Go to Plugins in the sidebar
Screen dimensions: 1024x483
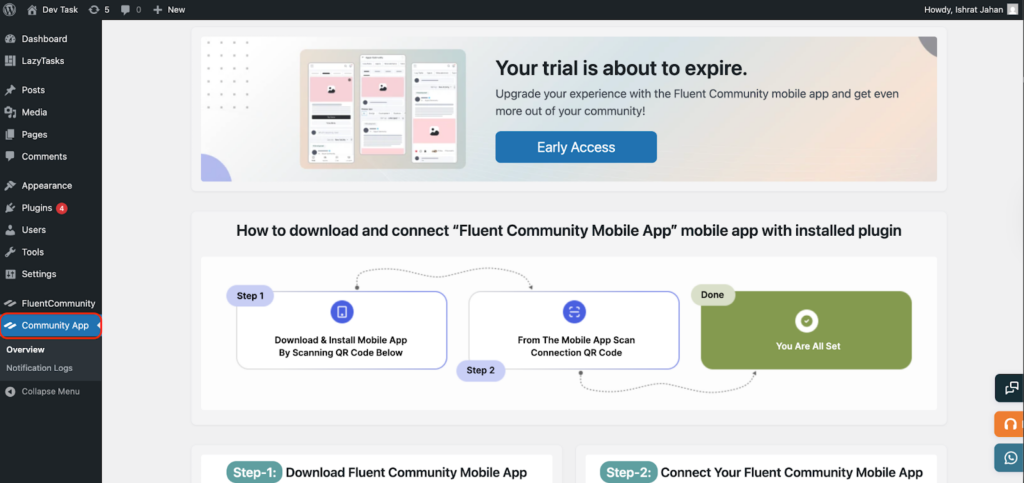point(37,208)
